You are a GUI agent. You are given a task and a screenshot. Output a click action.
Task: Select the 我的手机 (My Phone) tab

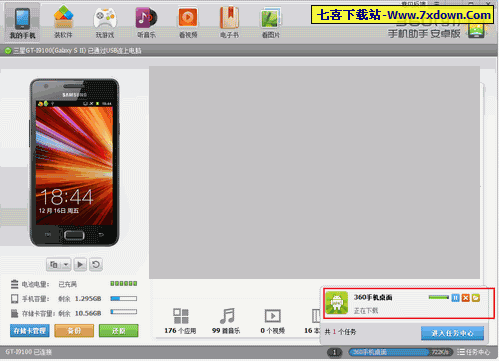22,23
